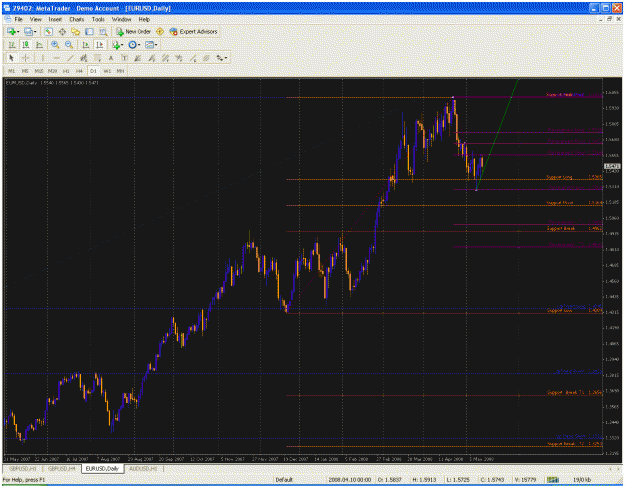The image size is (625, 486).
Task: Select the Horizontal Line drawing tool
Action: [x=56, y=58]
